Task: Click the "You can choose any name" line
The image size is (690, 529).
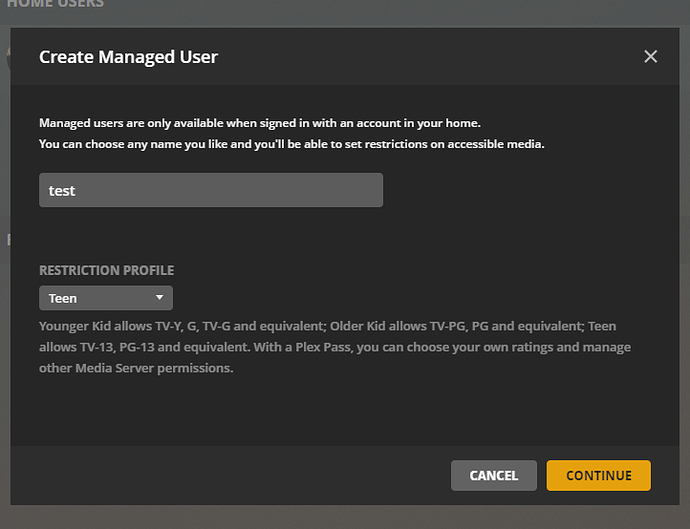Action: coord(292,144)
